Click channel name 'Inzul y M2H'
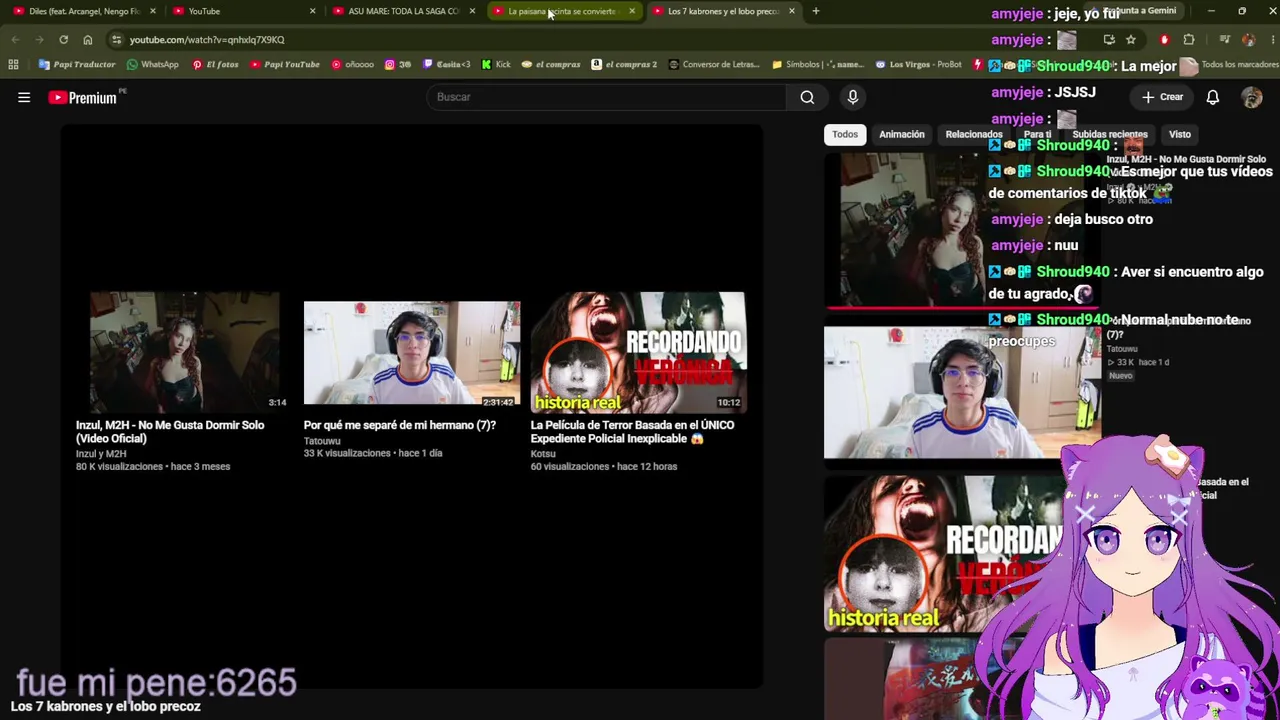1280x720 pixels. (101, 454)
